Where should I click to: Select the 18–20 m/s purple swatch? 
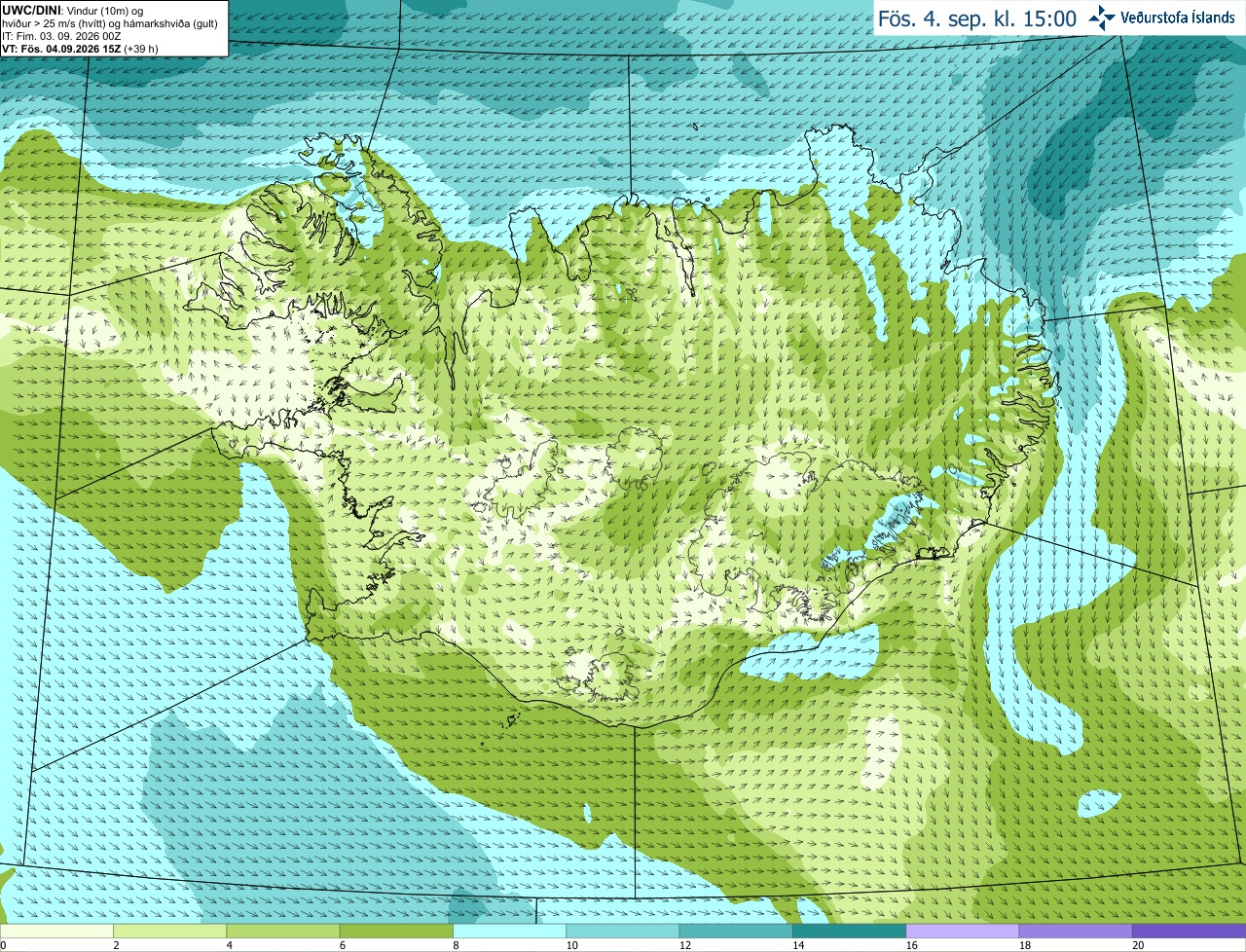tap(1076, 931)
